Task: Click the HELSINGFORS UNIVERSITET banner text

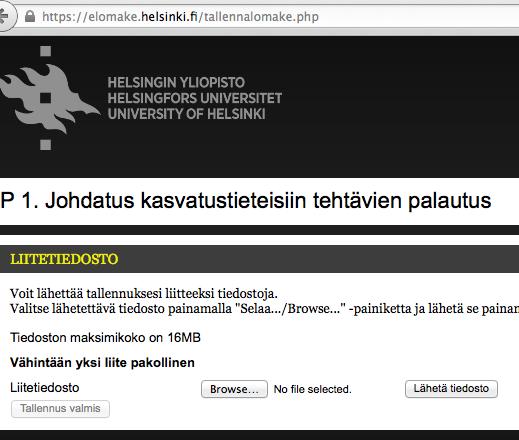Action: [195, 98]
